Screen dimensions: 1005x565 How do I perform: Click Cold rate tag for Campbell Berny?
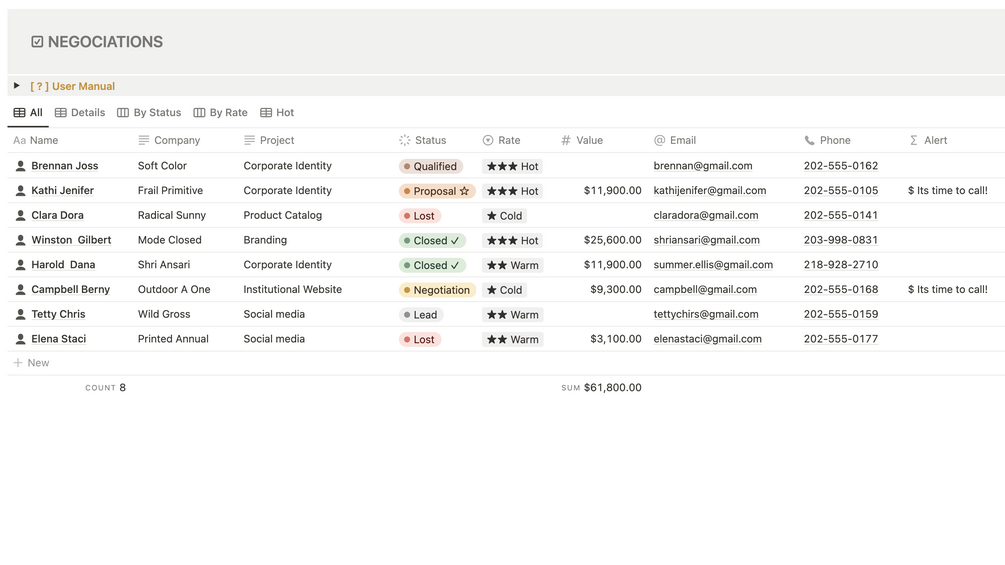pyautogui.click(x=504, y=290)
